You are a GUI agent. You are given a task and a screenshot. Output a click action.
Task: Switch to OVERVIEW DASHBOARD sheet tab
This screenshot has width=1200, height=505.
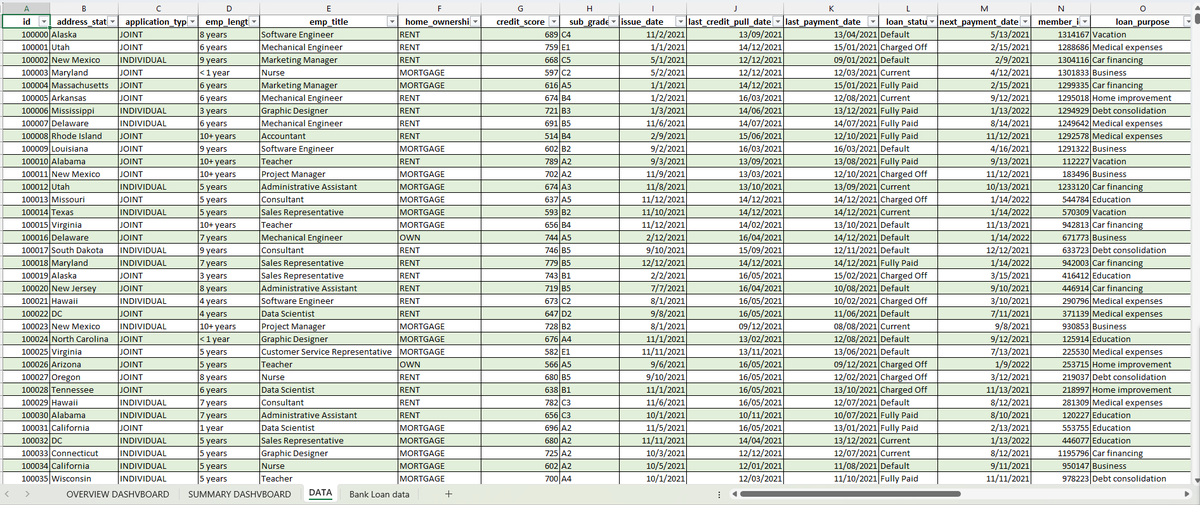pos(117,494)
